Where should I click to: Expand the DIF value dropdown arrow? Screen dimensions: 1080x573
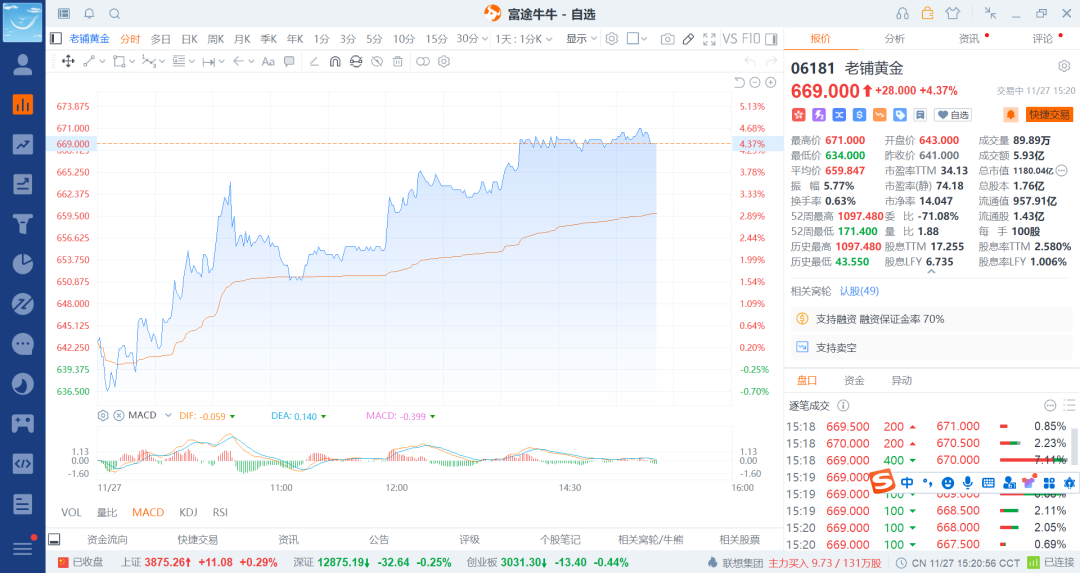tap(232, 417)
